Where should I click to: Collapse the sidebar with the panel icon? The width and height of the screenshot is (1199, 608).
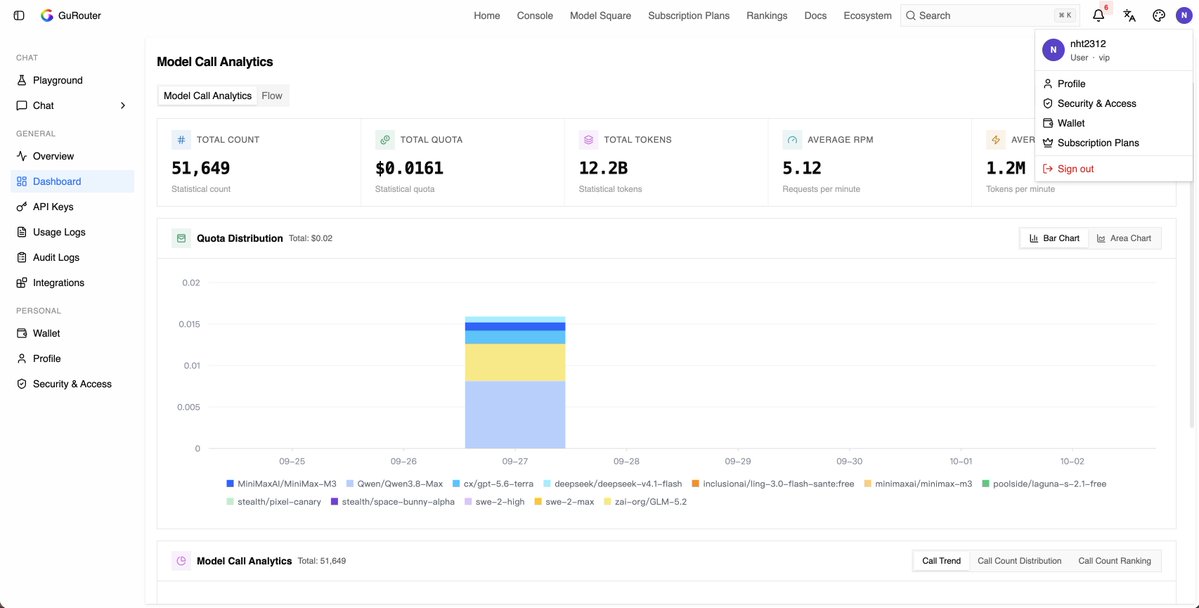pos(19,15)
